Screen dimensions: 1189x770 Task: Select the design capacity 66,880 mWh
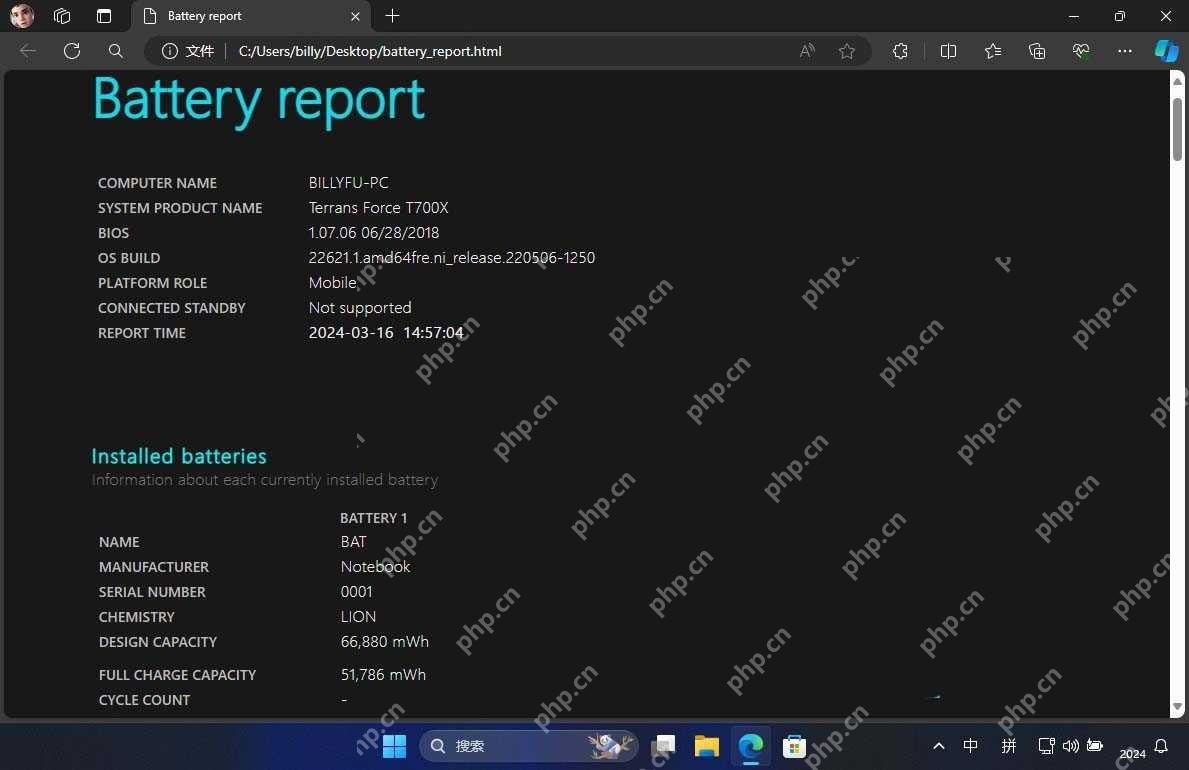click(x=384, y=642)
